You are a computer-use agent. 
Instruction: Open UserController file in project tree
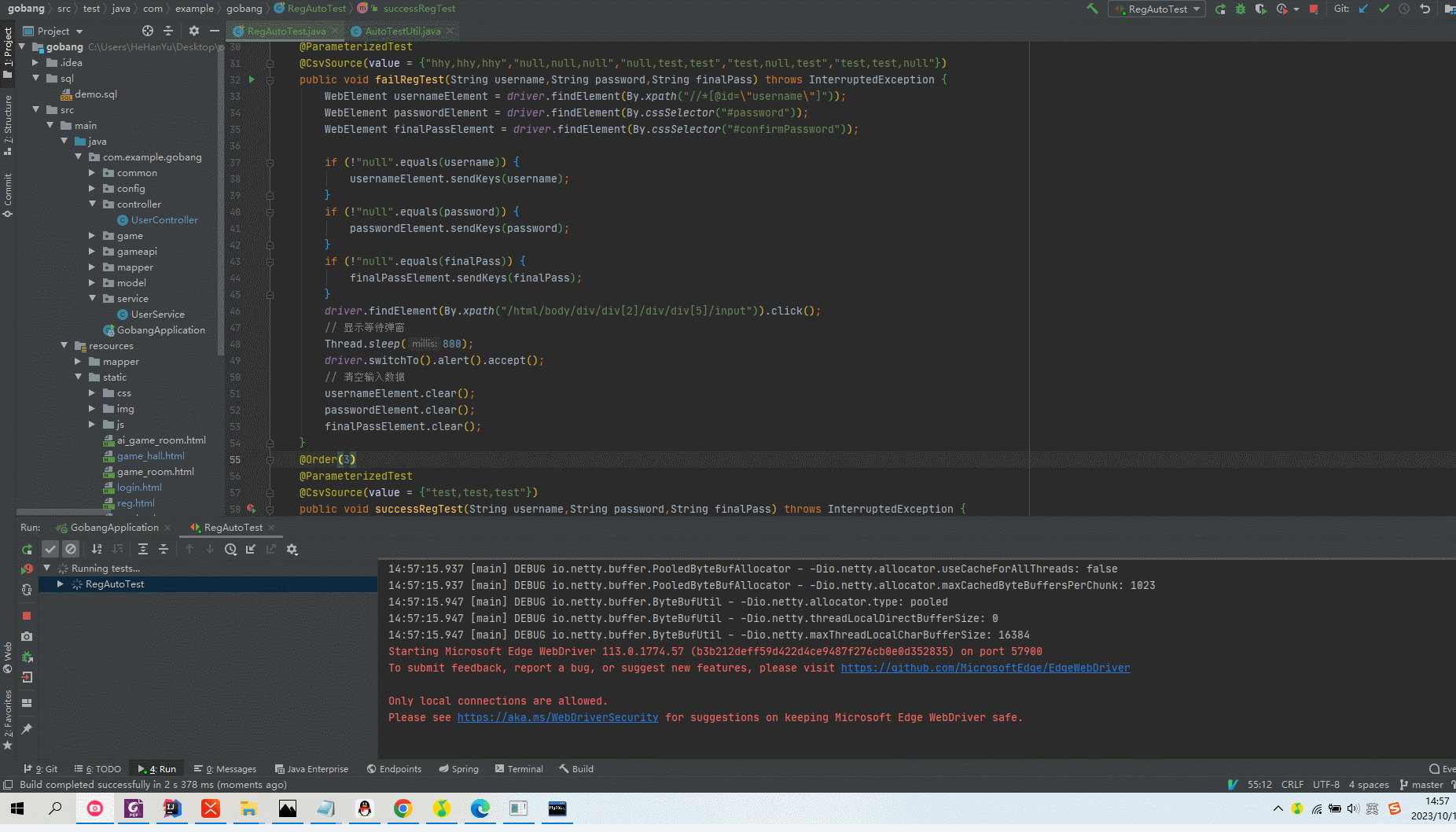click(x=164, y=219)
